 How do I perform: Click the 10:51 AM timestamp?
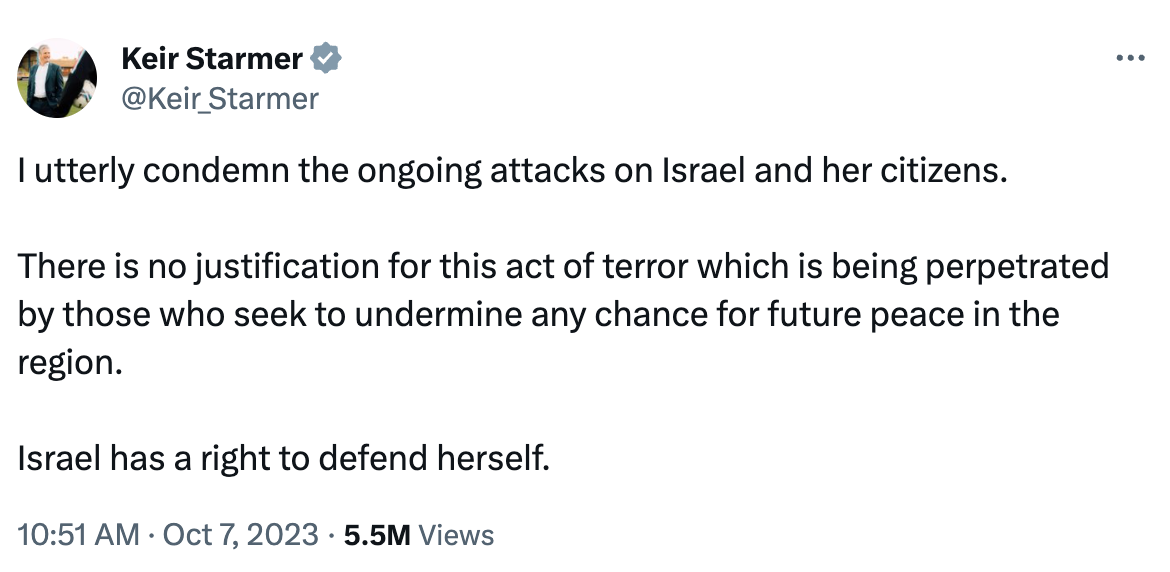tap(79, 535)
